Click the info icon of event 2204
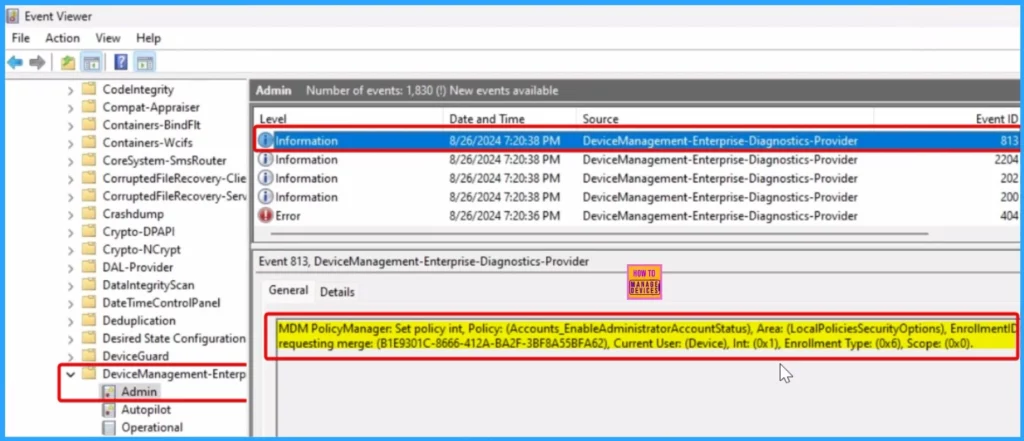This screenshot has height=441, width=1024. pyautogui.click(x=266, y=159)
